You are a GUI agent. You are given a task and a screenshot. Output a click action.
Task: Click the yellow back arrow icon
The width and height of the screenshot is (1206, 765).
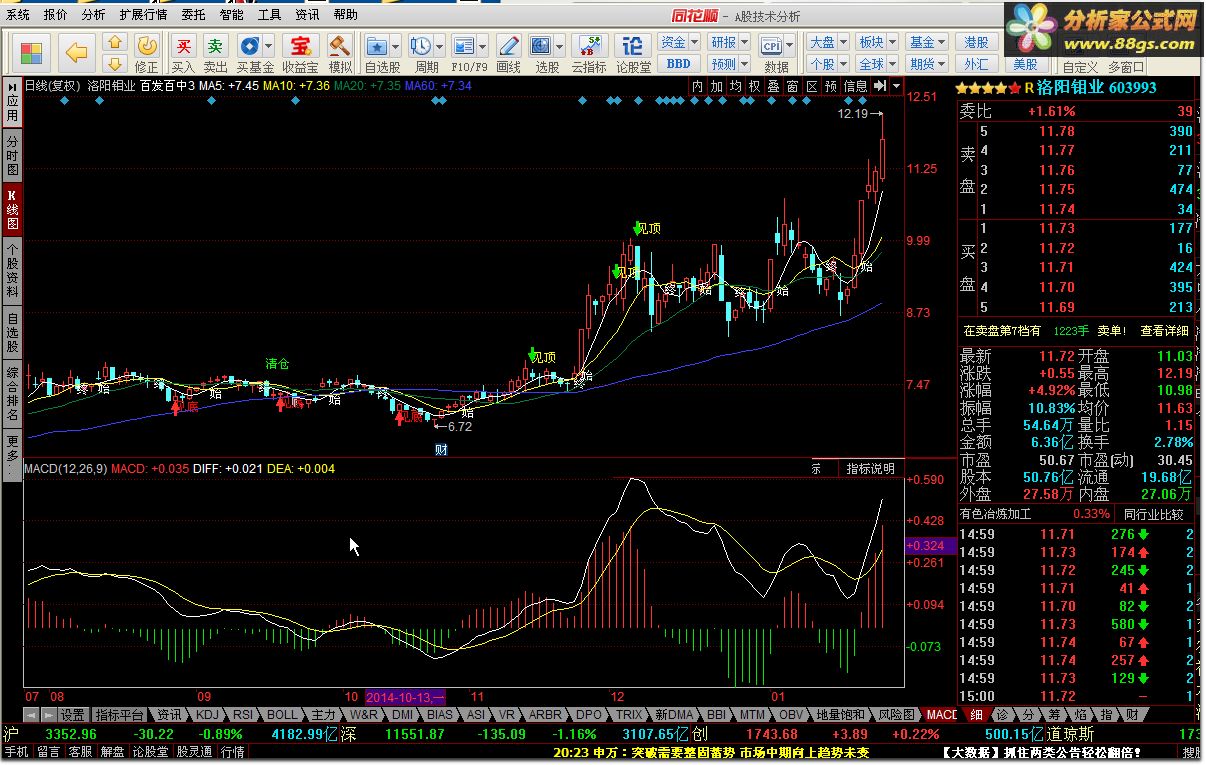click(78, 52)
